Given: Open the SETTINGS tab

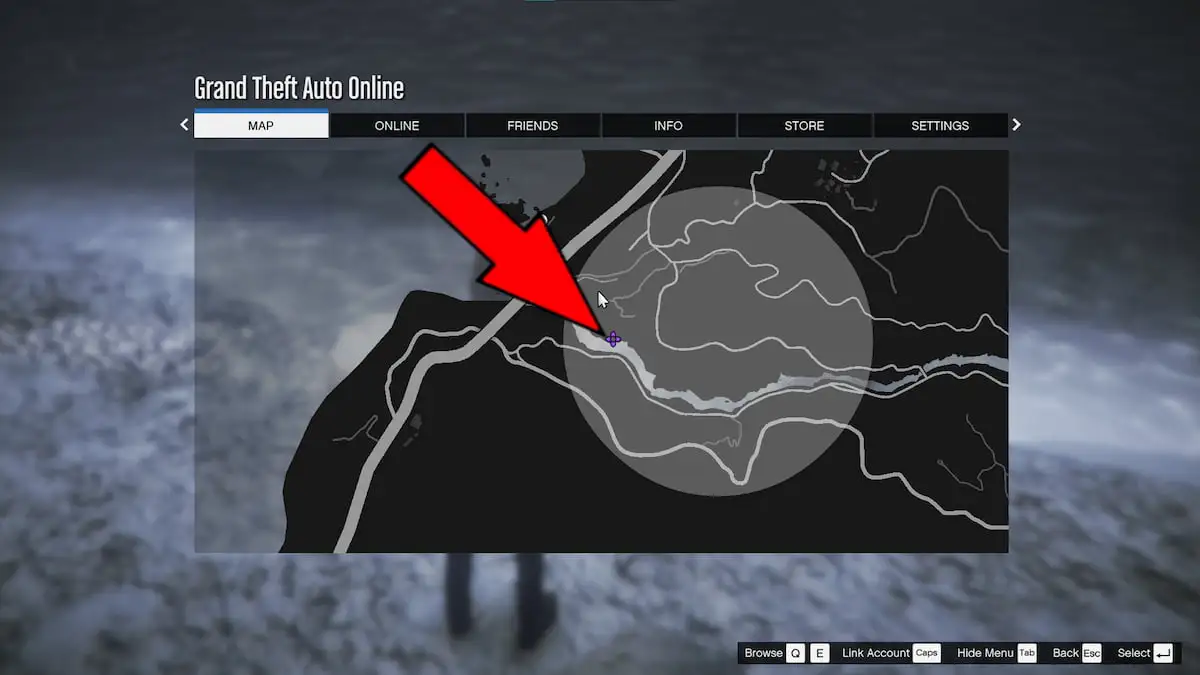Looking at the screenshot, I should [x=940, y=125].
